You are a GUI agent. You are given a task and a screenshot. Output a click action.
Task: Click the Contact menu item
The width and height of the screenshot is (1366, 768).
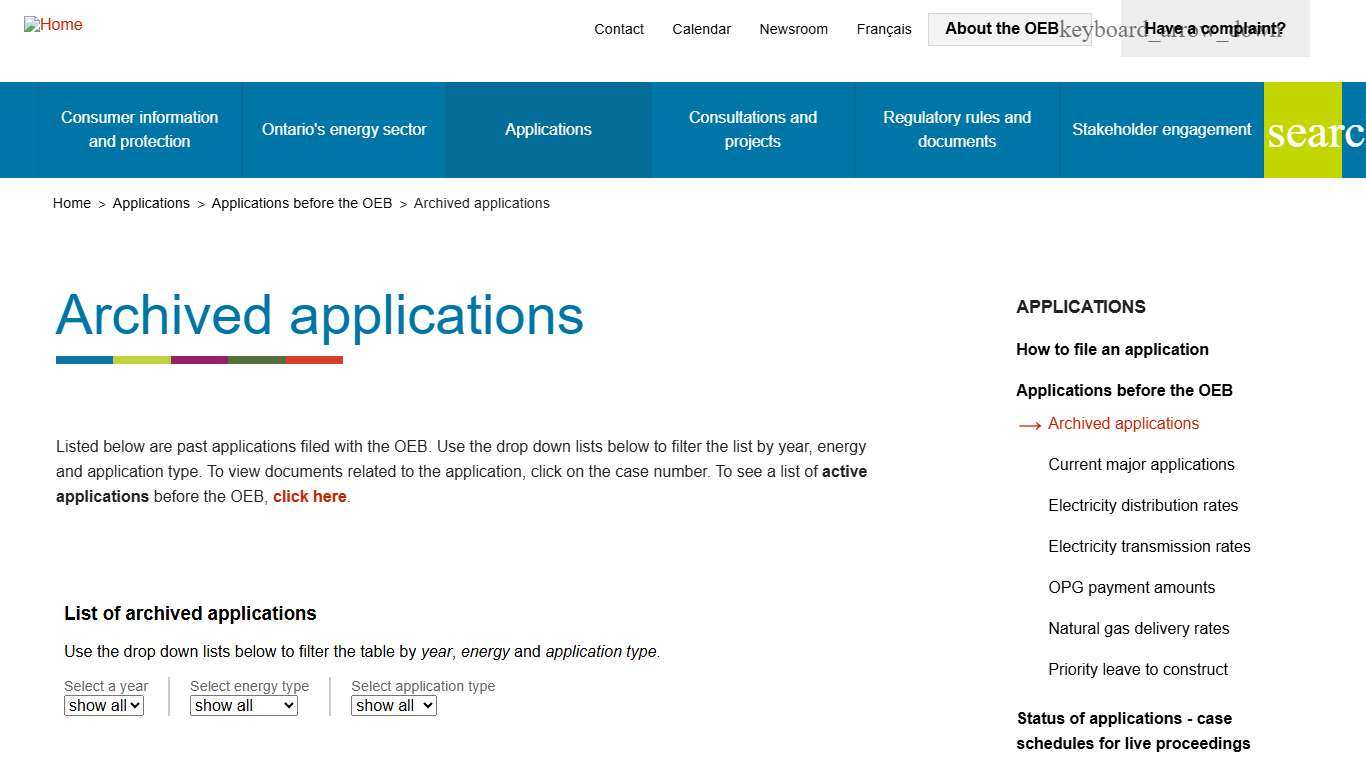[619, 29]
